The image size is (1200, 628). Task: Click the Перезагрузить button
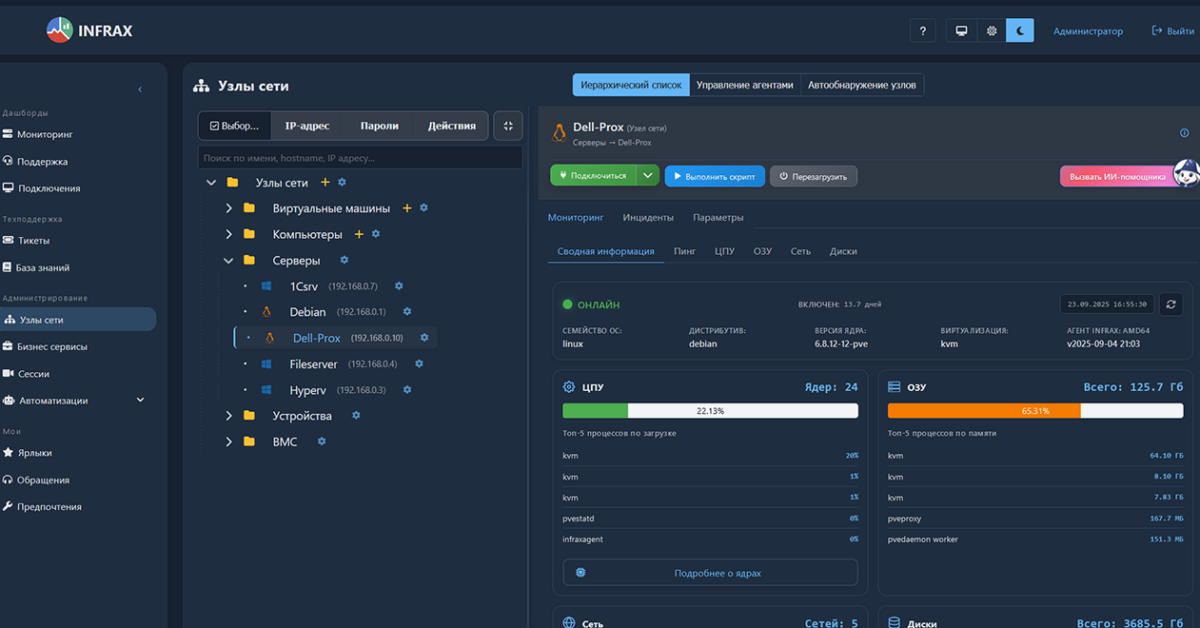pyautogui.click(x=813, y=176)
